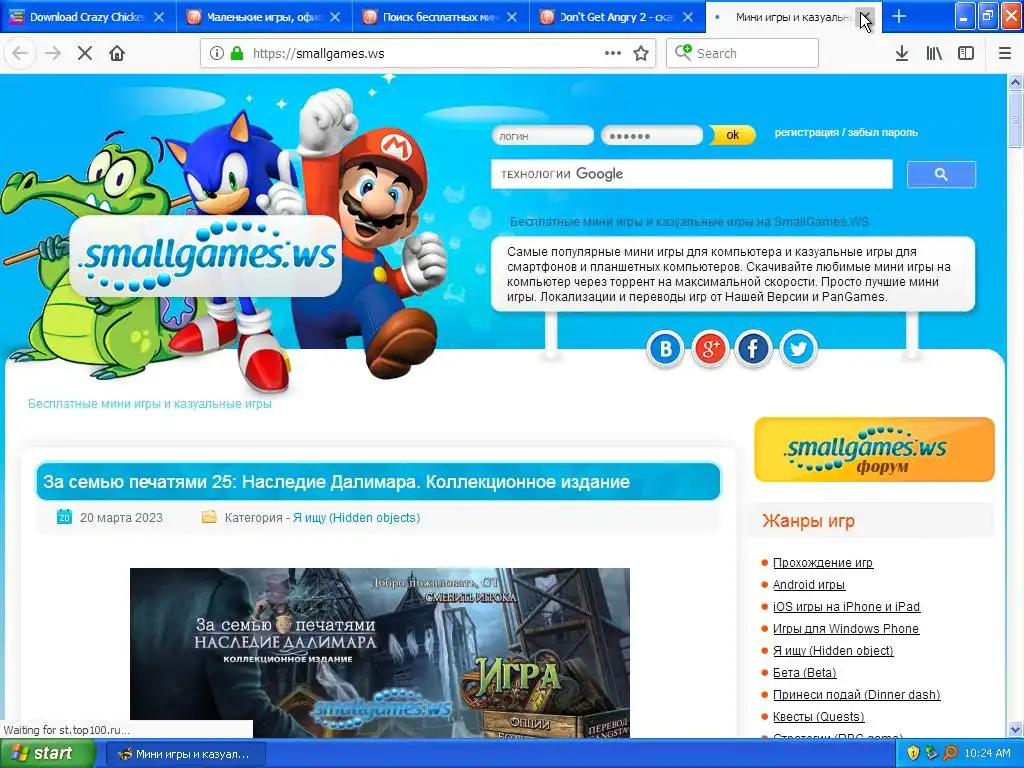Screen dimensions: 1024x768
Task: Submit login with the ok button
Action: coord(732,135)
